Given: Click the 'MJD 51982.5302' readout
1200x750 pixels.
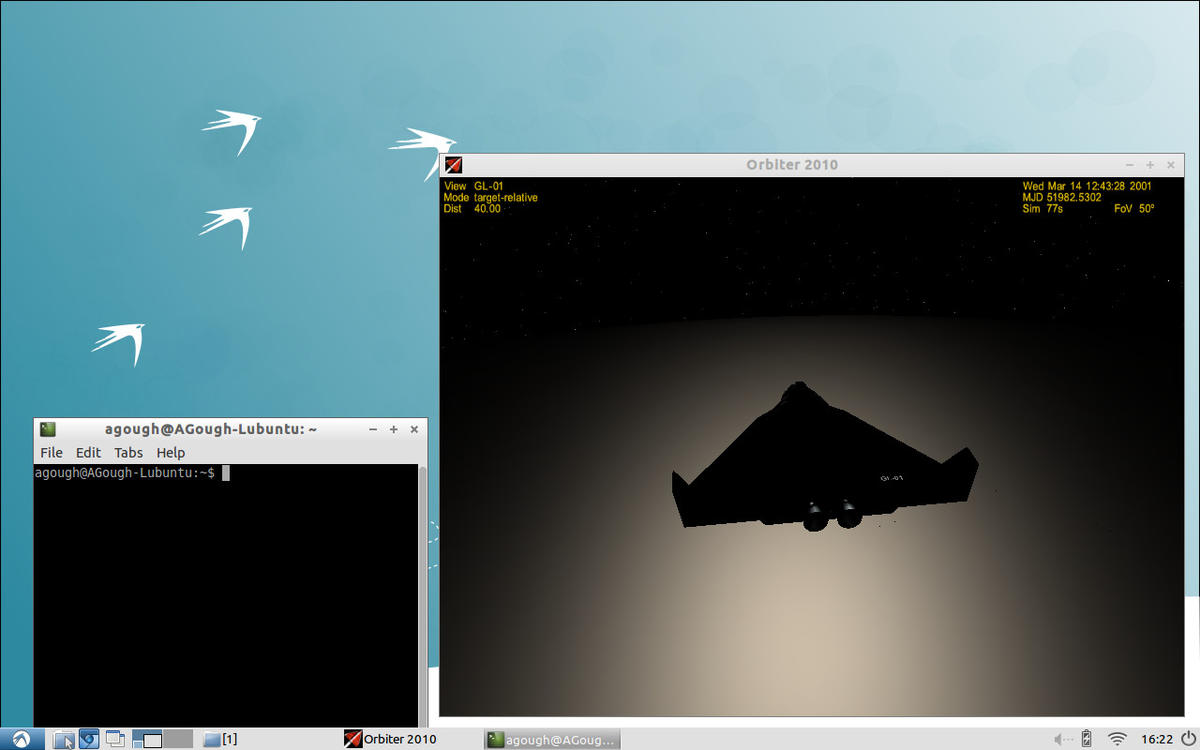Looking at the screenshot, I should point(1062,198).
